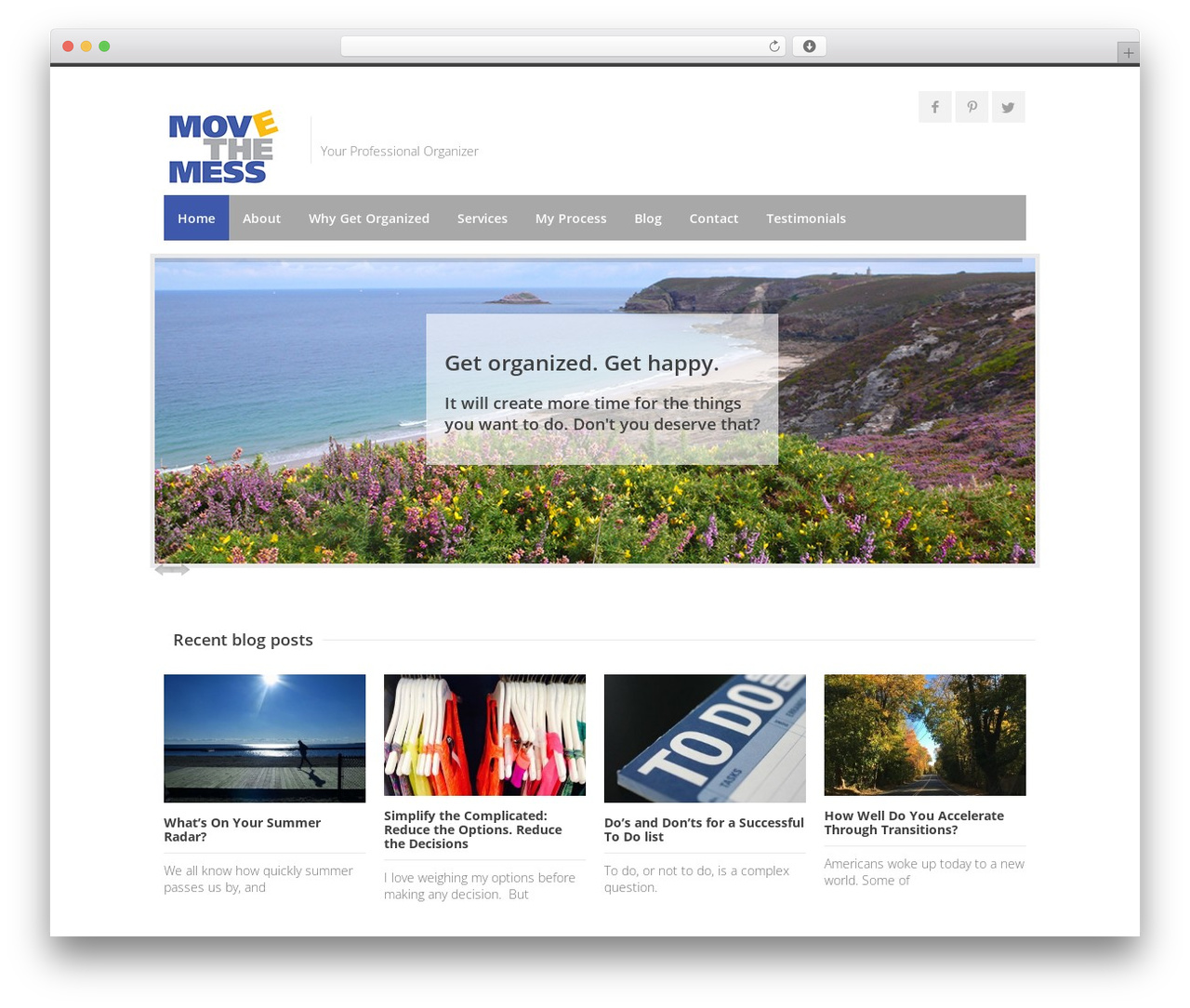Click the autumn tree road thumbnail
The image size is (1190, 1008).
click(925, 735)
